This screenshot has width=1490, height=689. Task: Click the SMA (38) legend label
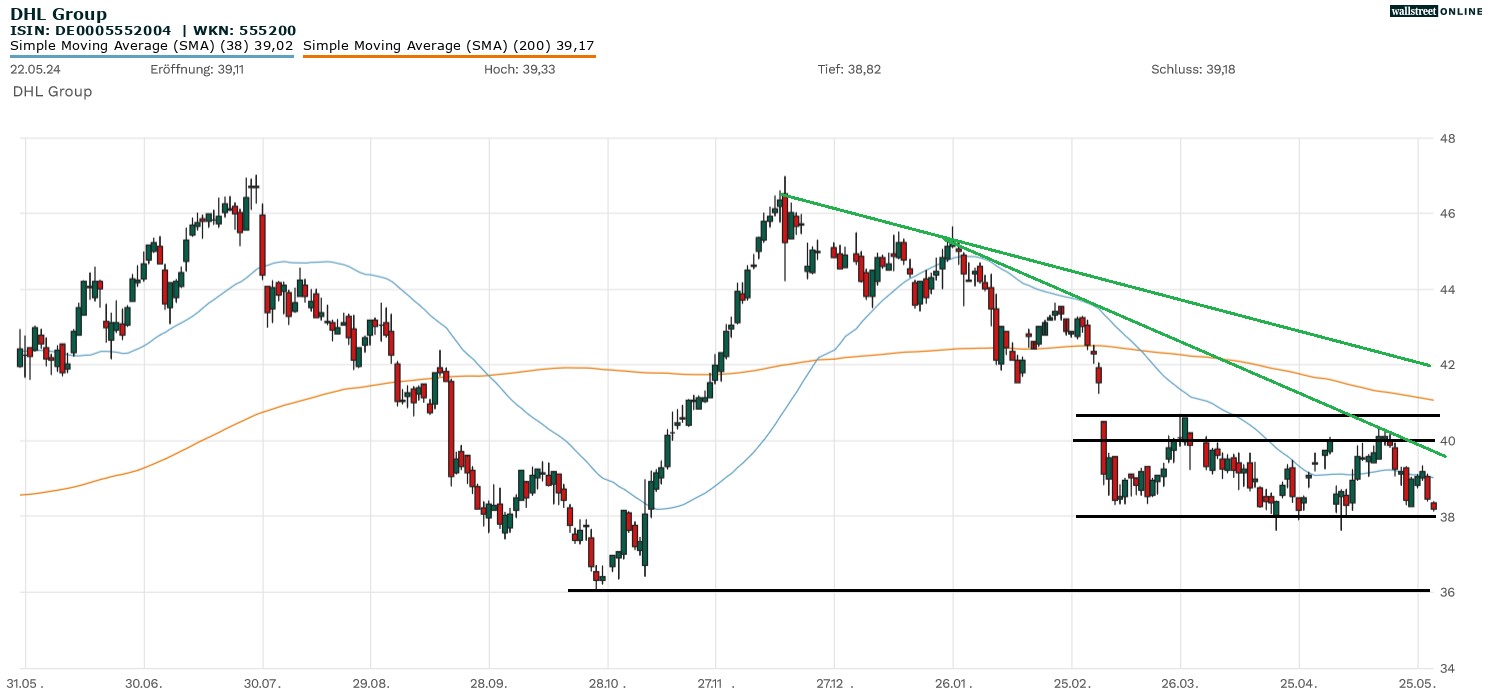tap(151, 45)
